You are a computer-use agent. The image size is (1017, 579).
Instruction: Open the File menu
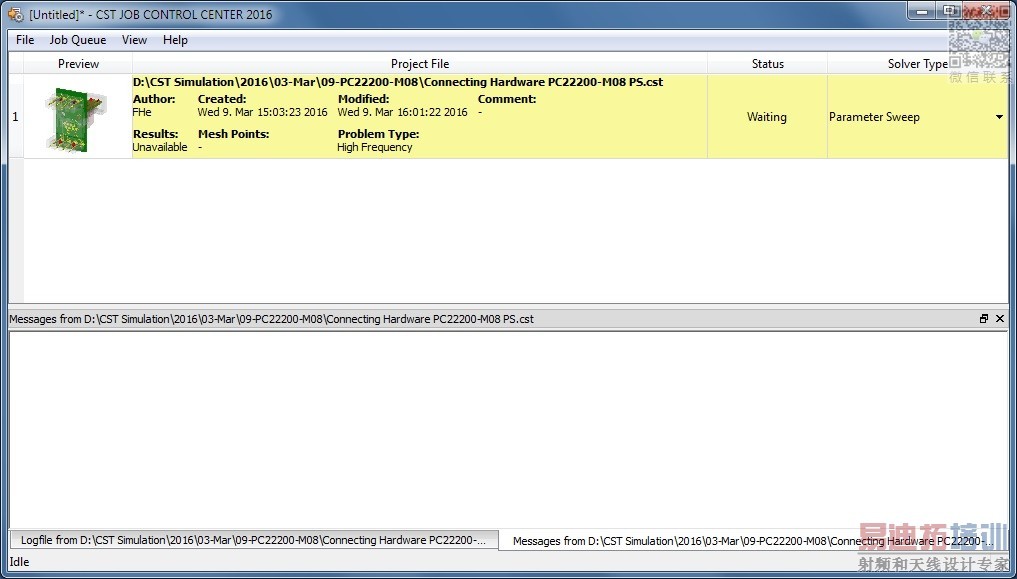tap(25, 40)
